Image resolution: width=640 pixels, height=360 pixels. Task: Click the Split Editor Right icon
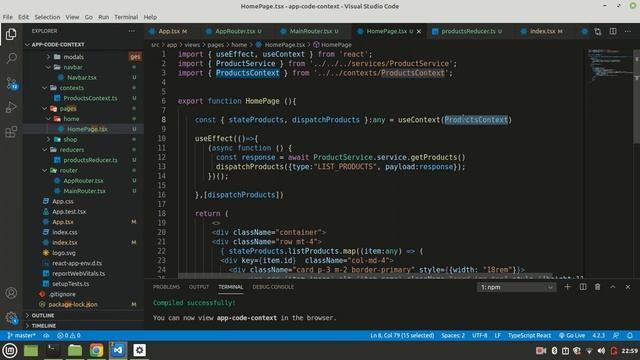[613, 31]
